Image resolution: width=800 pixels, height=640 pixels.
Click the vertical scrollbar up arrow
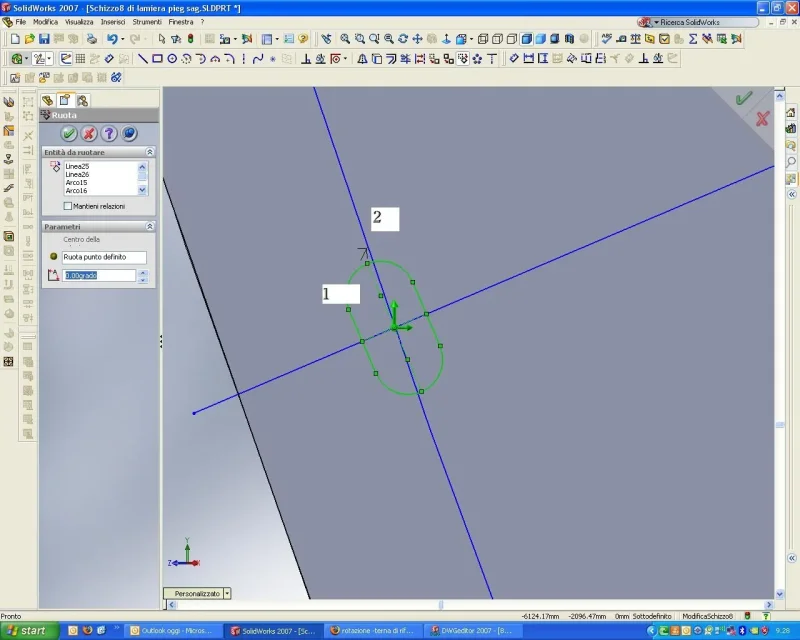click(780, 95)
